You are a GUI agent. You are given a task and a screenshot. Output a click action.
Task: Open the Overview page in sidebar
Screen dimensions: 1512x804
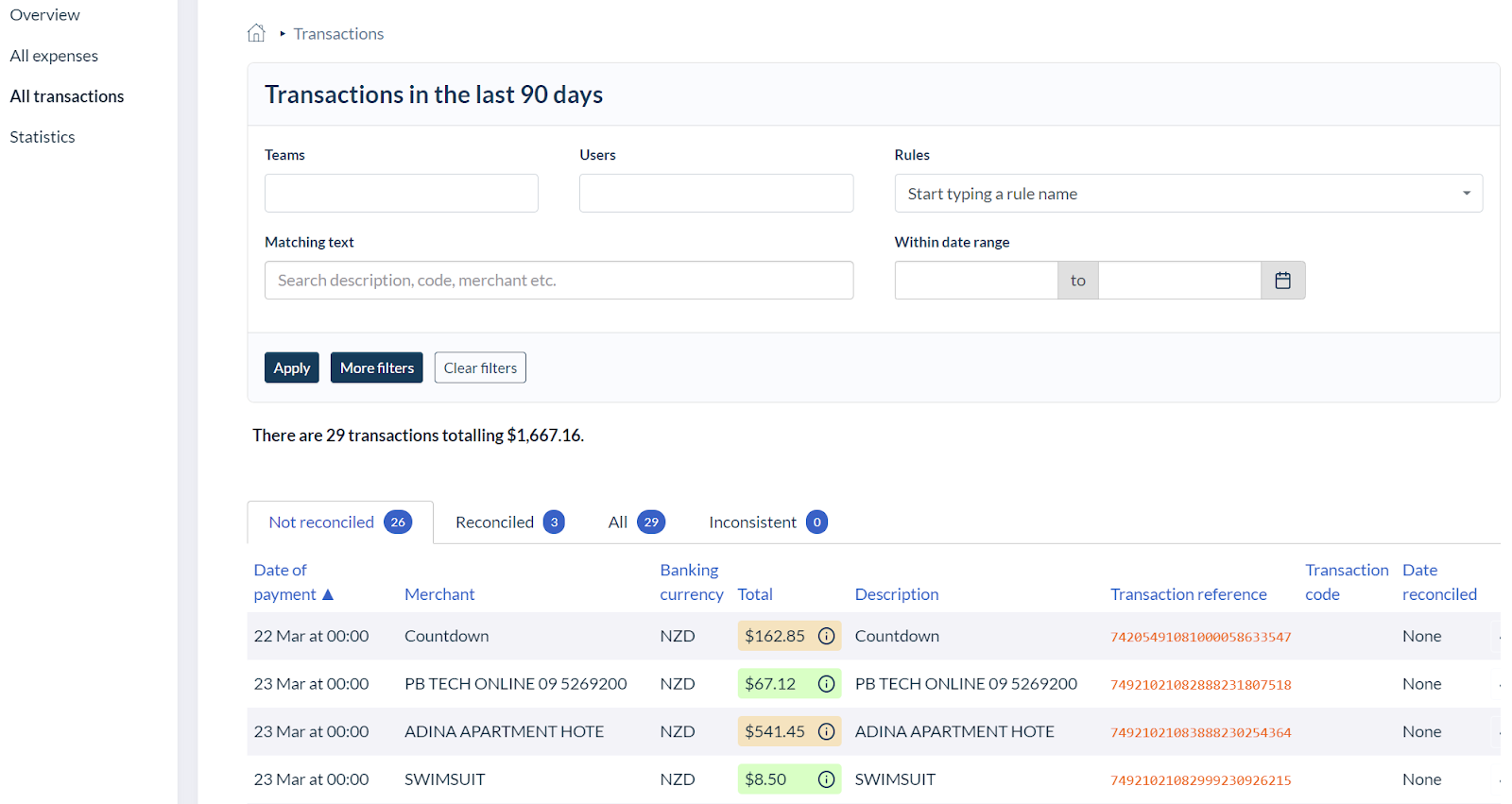pos(44,15)
